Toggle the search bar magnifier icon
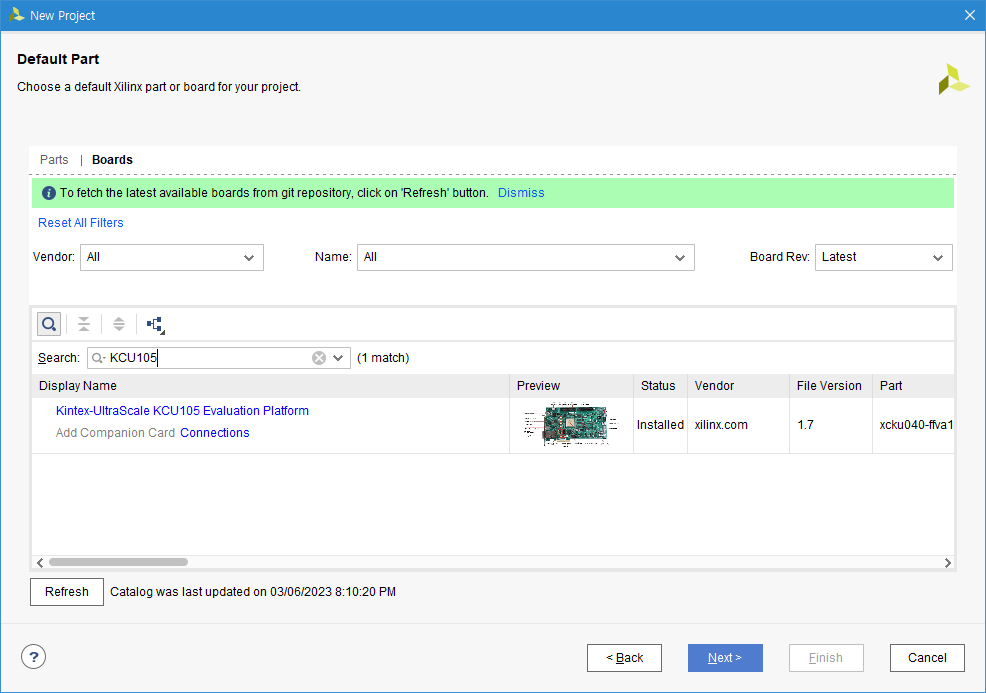This screenshot has height=693, width=986. [x=49, y=324]
